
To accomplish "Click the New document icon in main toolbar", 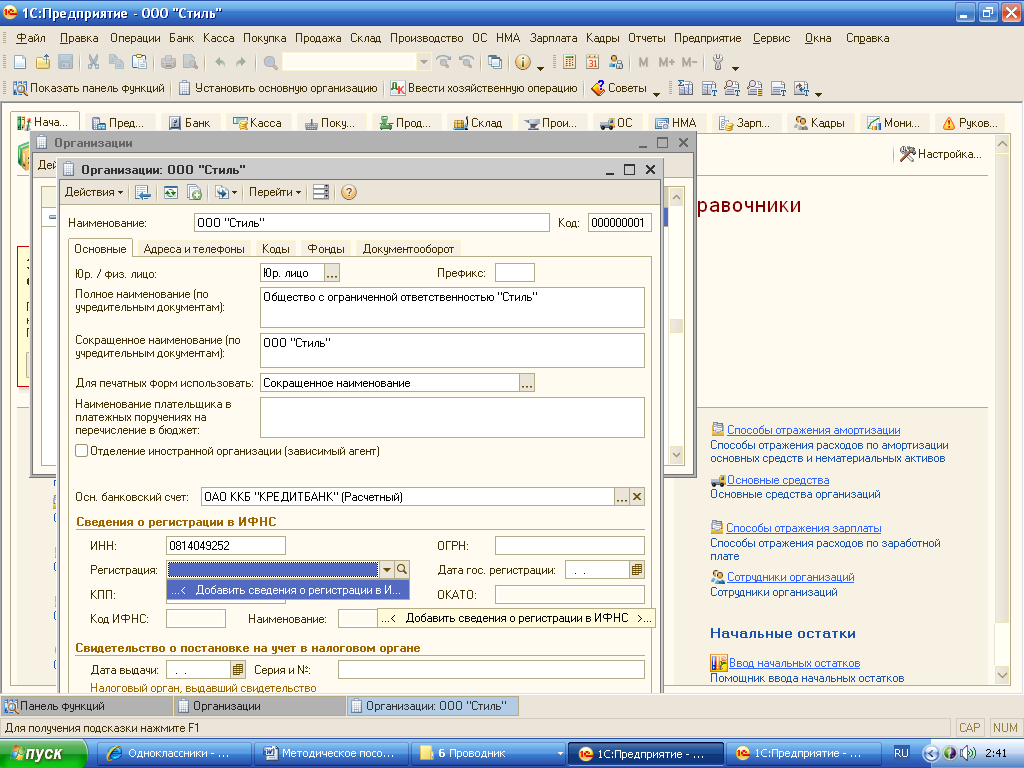I will pos(20,62).
